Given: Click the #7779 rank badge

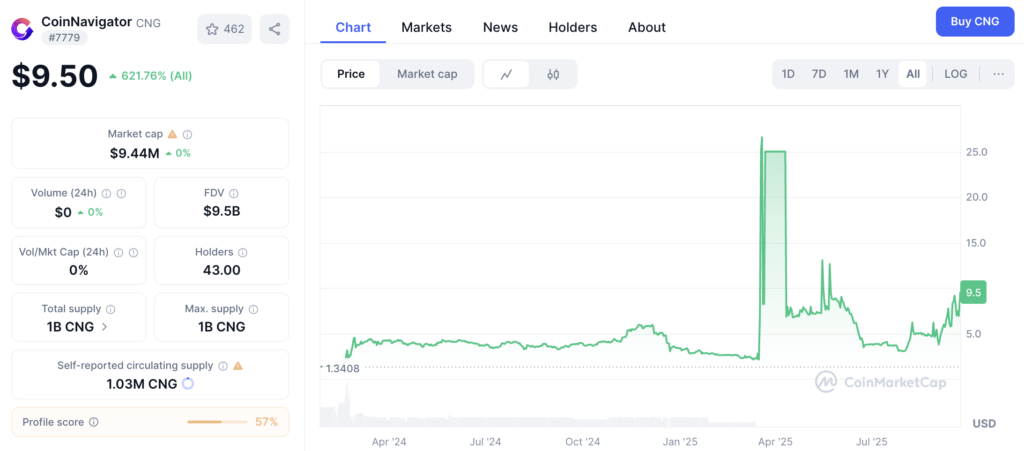Looking at the screenshot, I should pos(64,38).
